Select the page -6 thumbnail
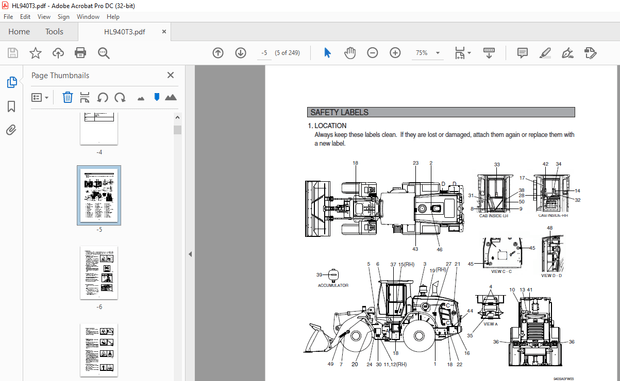This screenshot has width=620, height=381. pos(99,273)
